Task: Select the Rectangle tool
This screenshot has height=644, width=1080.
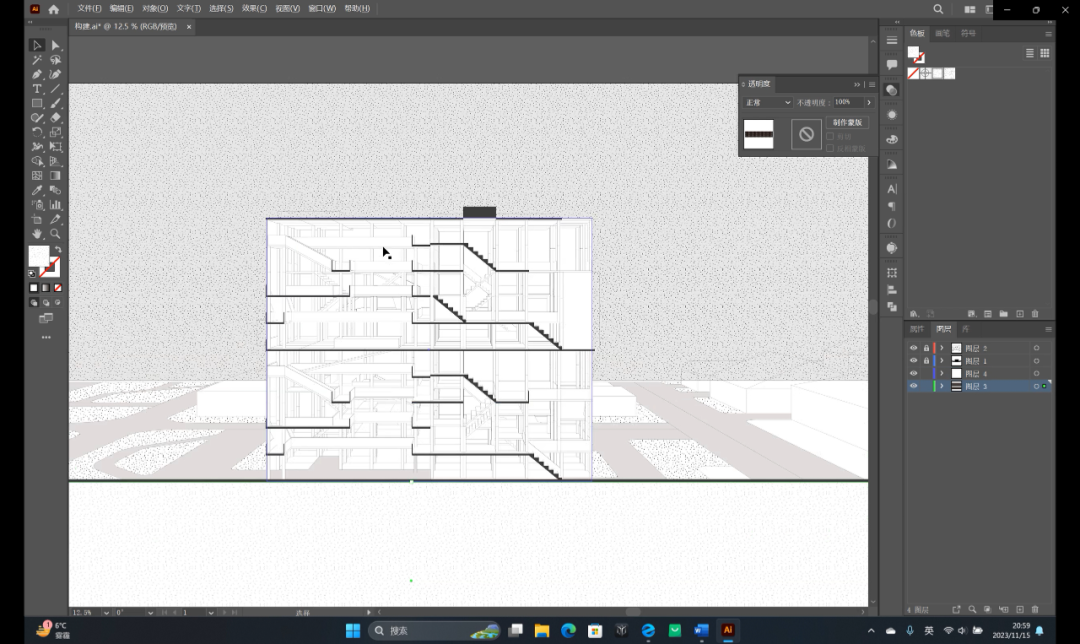Action: click(x=37, y=103)
